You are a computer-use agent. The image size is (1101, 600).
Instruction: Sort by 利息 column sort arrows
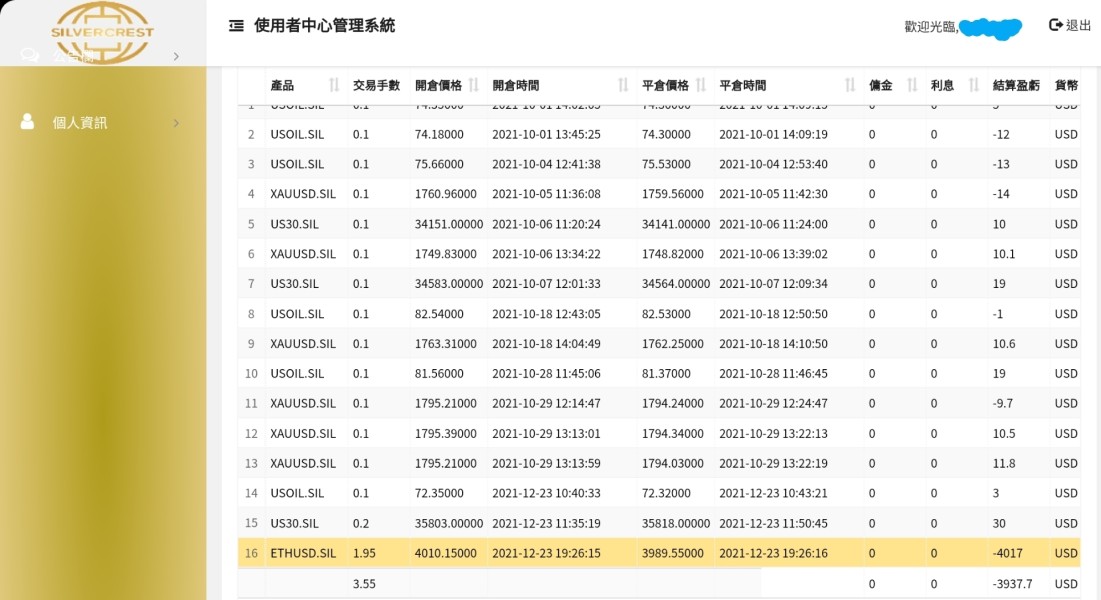[974, 85]
